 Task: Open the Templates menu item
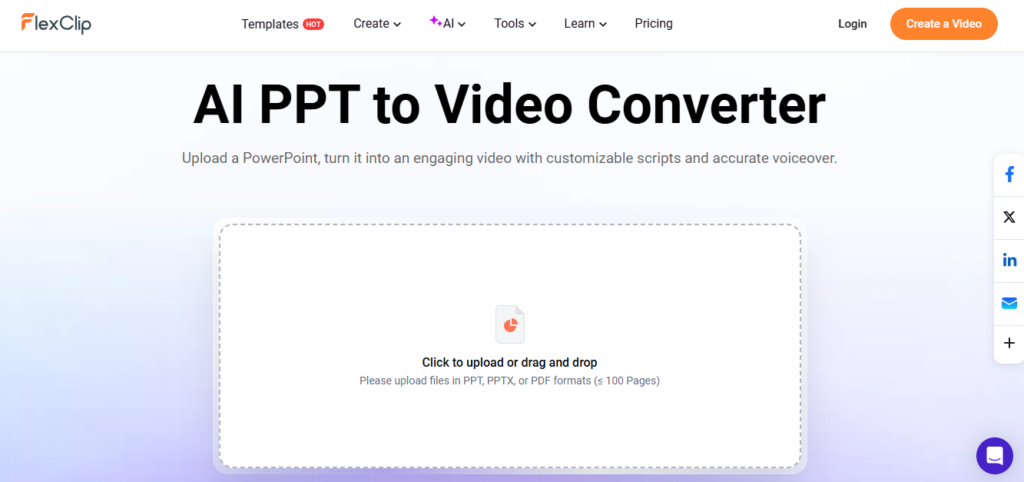click(270, 24)
